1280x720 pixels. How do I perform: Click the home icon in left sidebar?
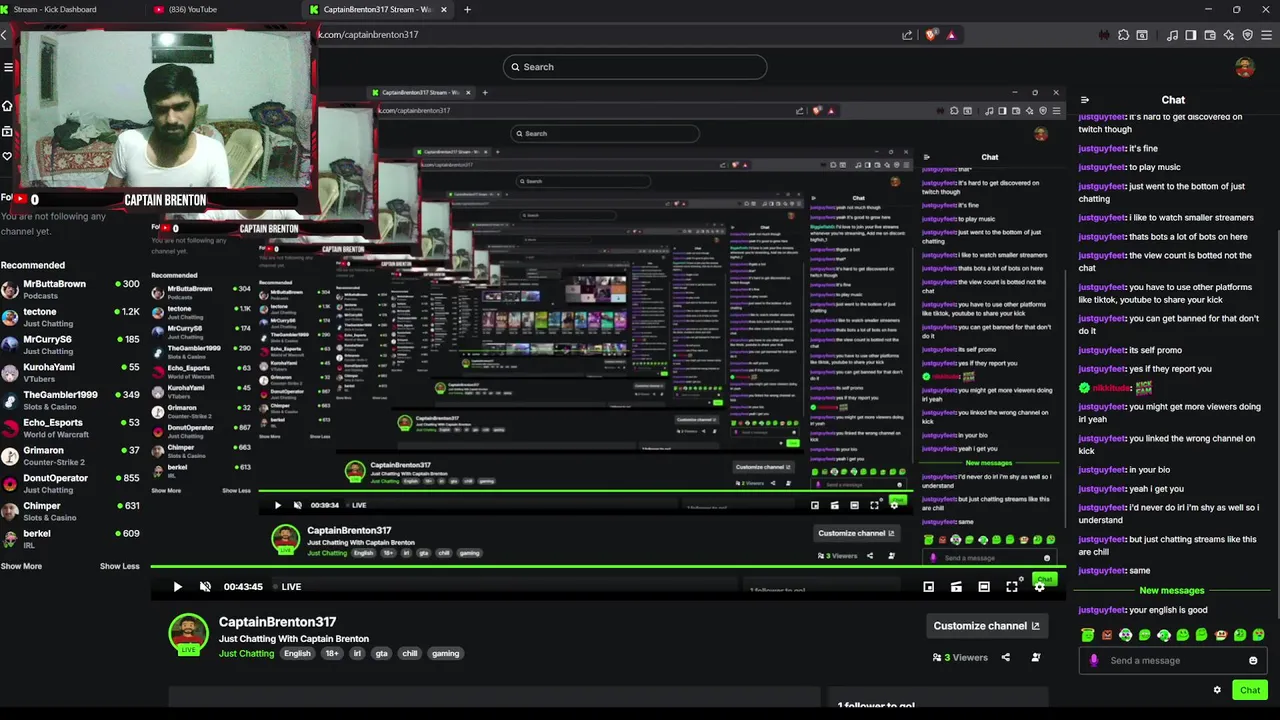click(x=7, y=106)
